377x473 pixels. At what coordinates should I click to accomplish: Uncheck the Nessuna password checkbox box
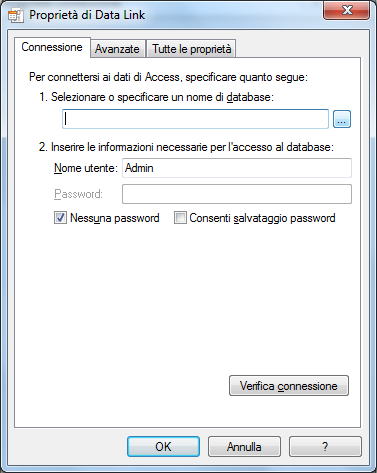60,218
